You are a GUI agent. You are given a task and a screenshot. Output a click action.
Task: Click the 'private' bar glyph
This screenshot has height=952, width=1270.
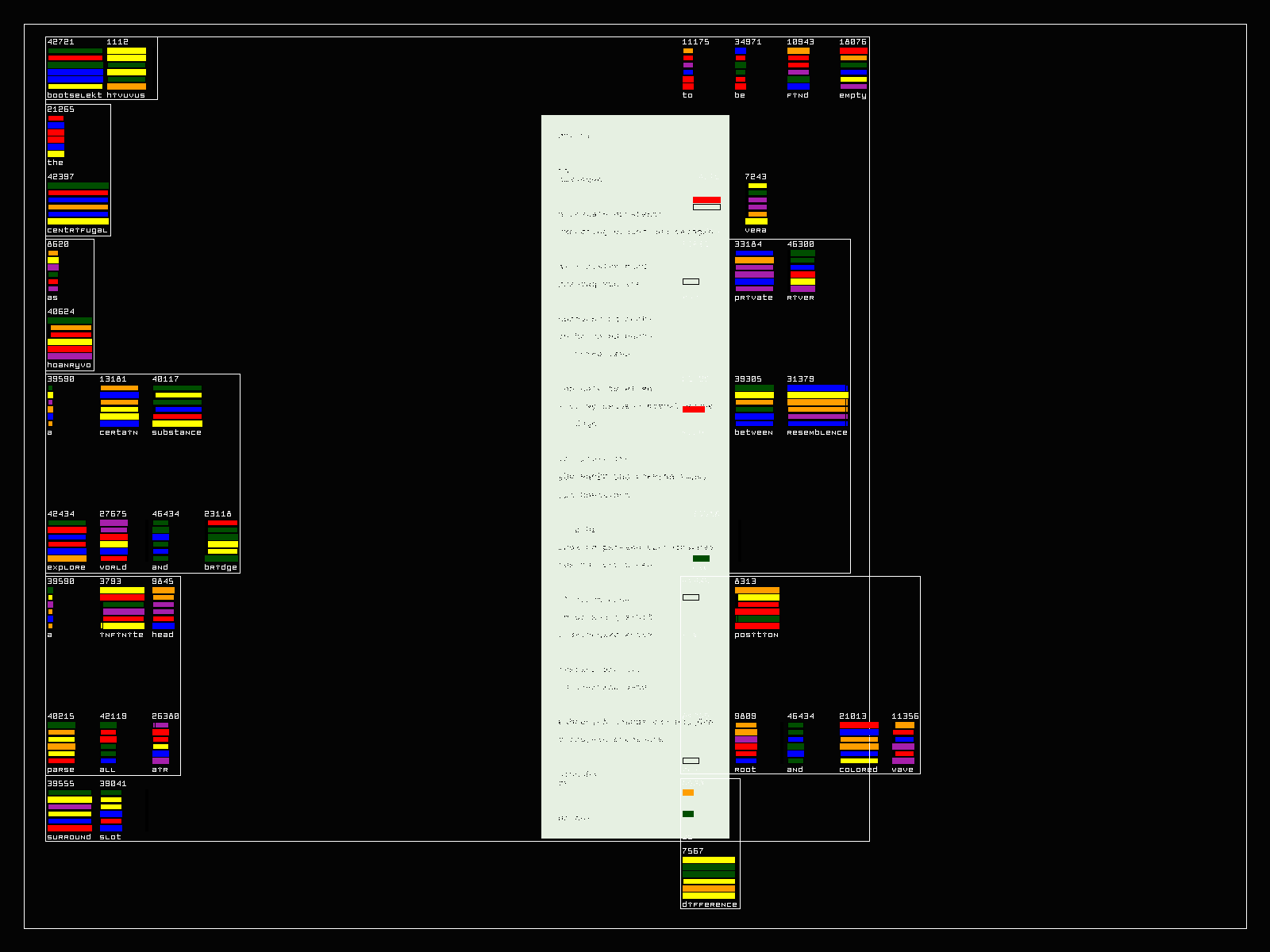[754, 271]
